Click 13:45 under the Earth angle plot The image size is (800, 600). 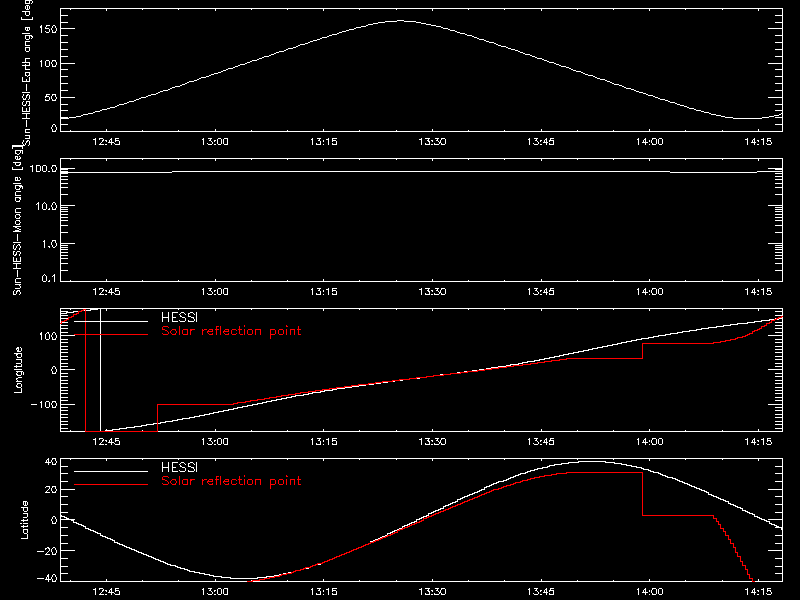(541, 142)
